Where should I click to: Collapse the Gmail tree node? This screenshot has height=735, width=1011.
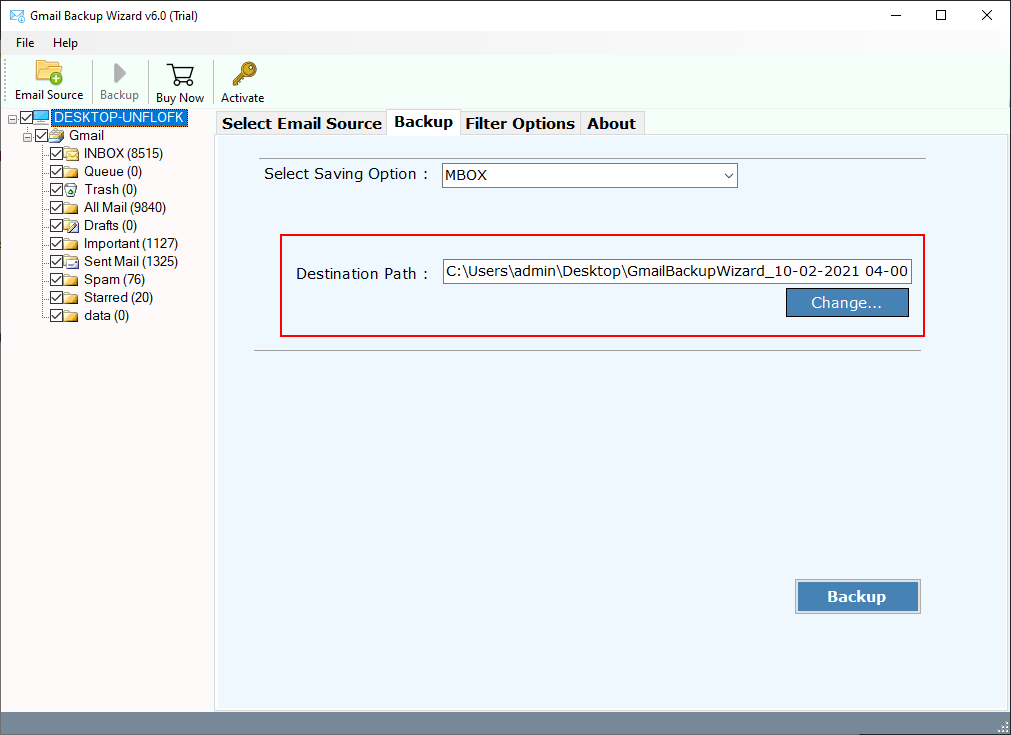(x=27, y=137)
